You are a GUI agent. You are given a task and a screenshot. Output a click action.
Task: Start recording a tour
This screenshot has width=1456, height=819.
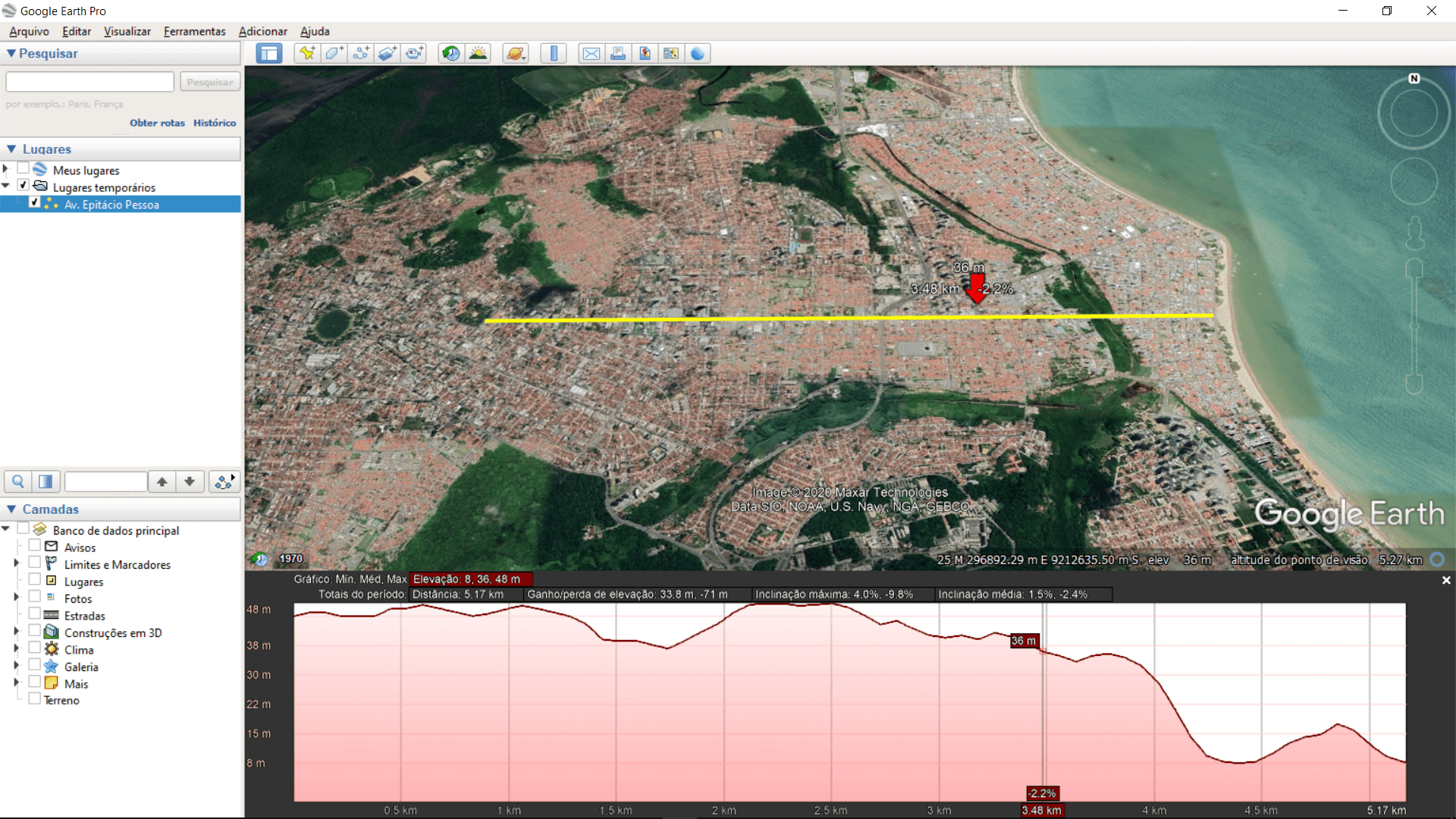(x=414, y=53)
